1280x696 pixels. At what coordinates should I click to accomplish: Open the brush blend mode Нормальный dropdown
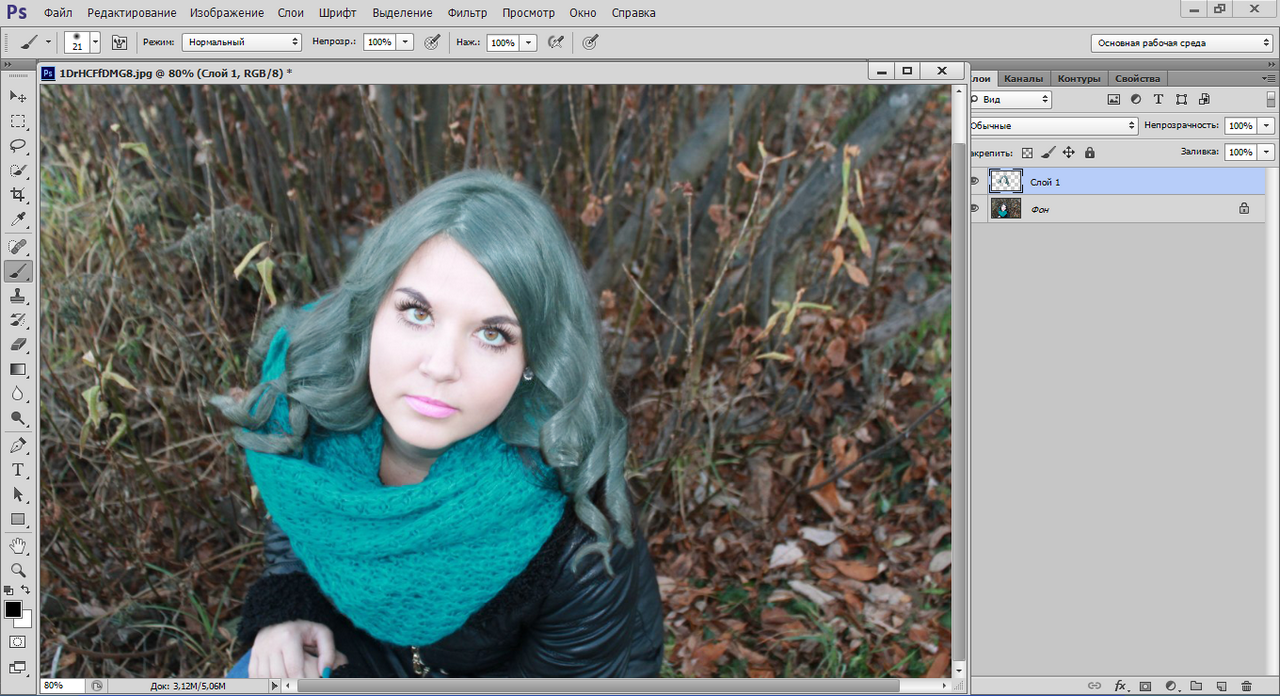click(241, 42)
